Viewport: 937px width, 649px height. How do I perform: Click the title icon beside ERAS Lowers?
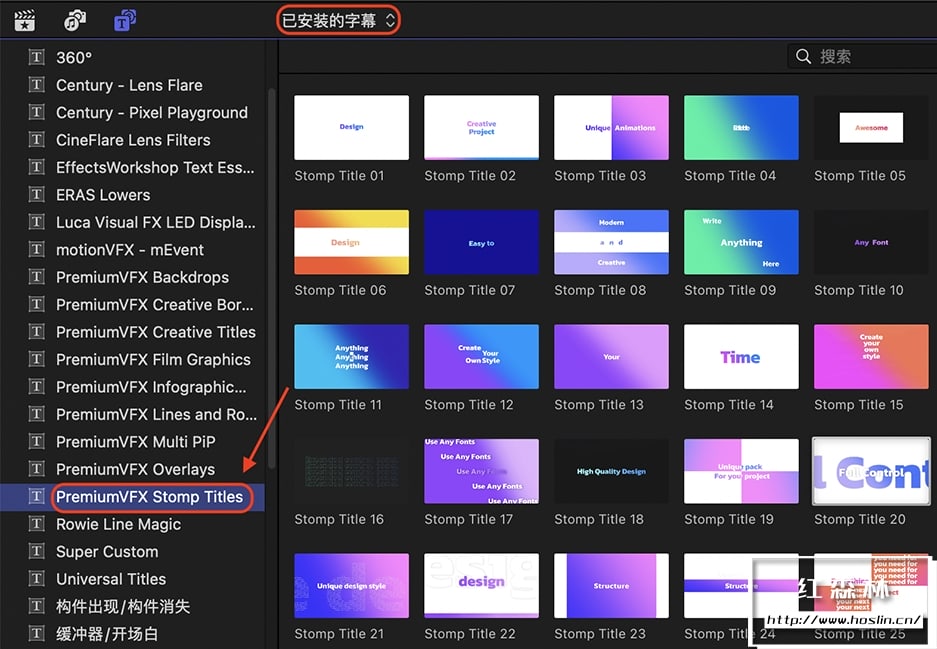click(x=37, y=195)
